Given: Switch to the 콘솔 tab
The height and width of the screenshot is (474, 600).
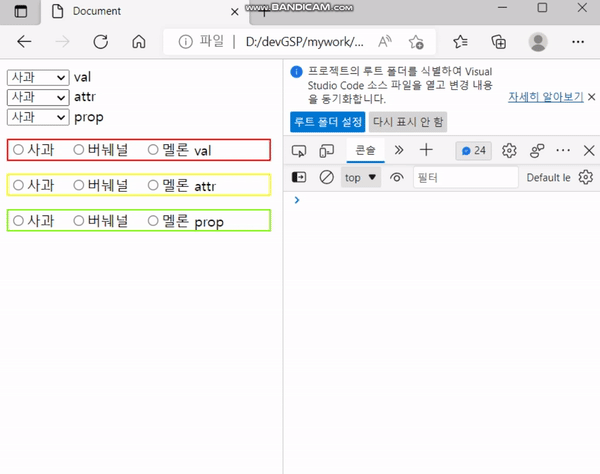Looking at the screenshot, I should tap(365, 150).
